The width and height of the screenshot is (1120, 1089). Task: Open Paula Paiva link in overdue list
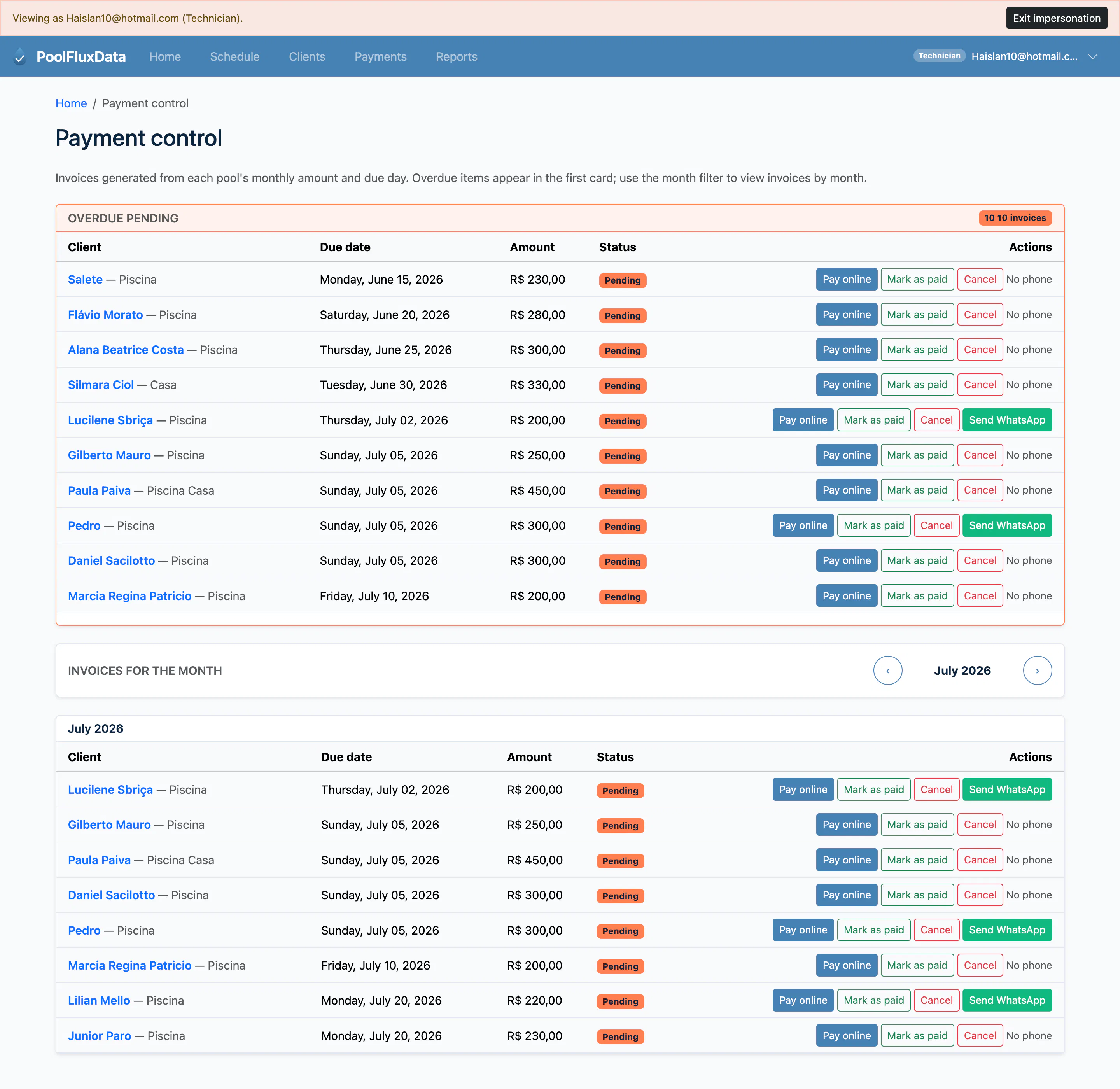99,491
